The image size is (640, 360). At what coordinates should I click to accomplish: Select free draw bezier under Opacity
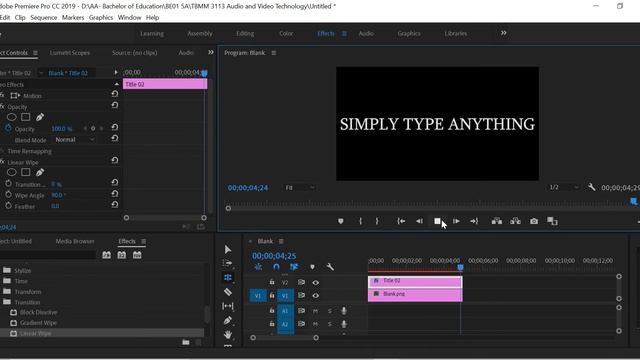click(x=40, y=117)
